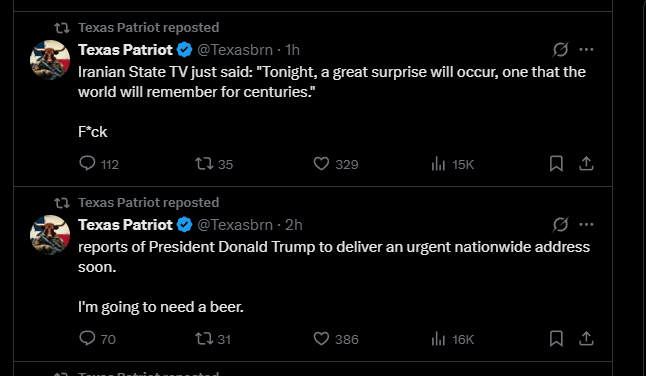Share the Iranian State TV post
This screenshot has width=646, height=376.
pyautogui.click(x=586, y=163)
